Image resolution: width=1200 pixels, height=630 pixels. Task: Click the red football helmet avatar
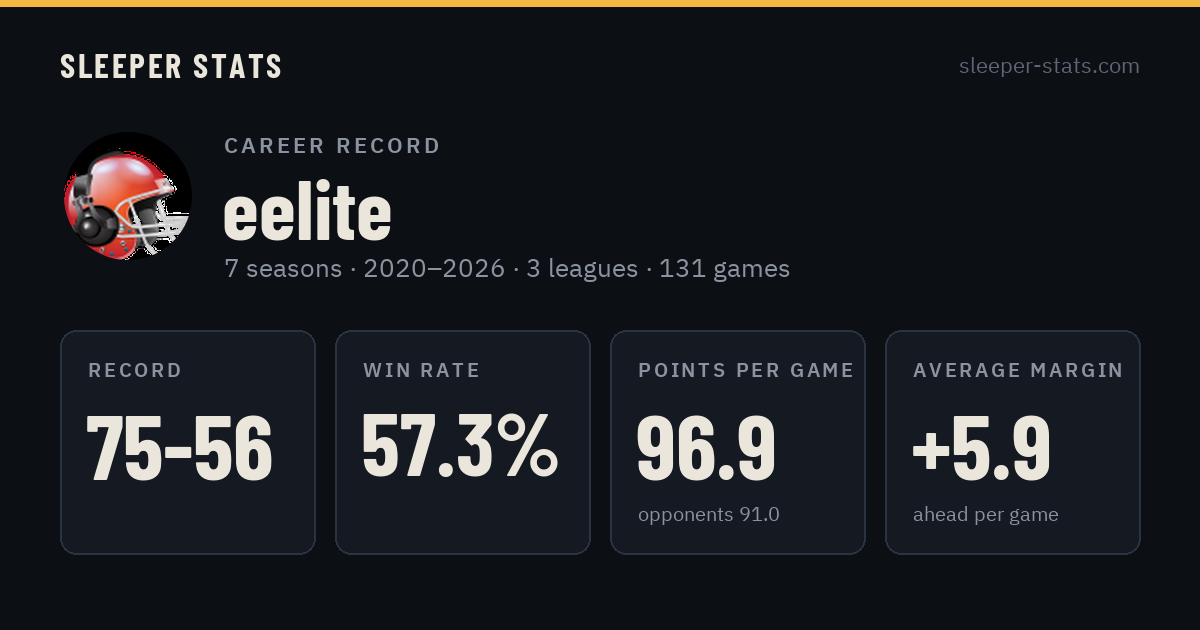128,196
